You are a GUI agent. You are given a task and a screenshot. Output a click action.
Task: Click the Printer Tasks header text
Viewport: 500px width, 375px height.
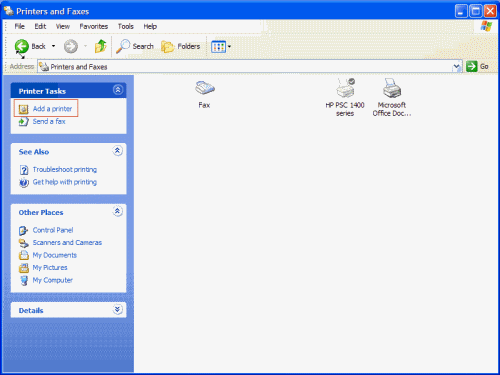(x=42, y=91)
